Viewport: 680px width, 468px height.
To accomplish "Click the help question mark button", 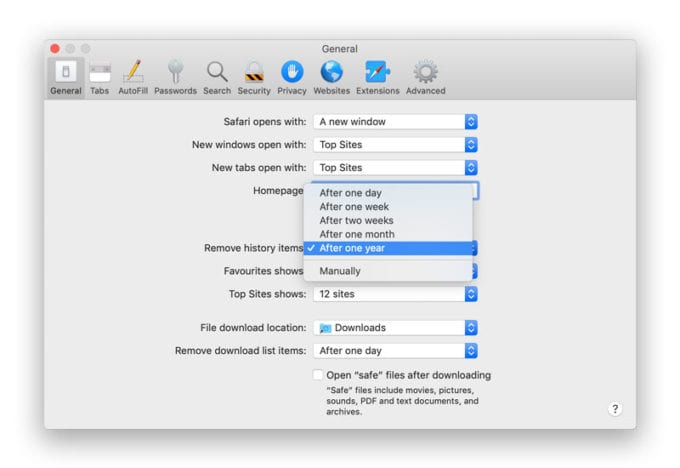I will (x=614, y=408).
